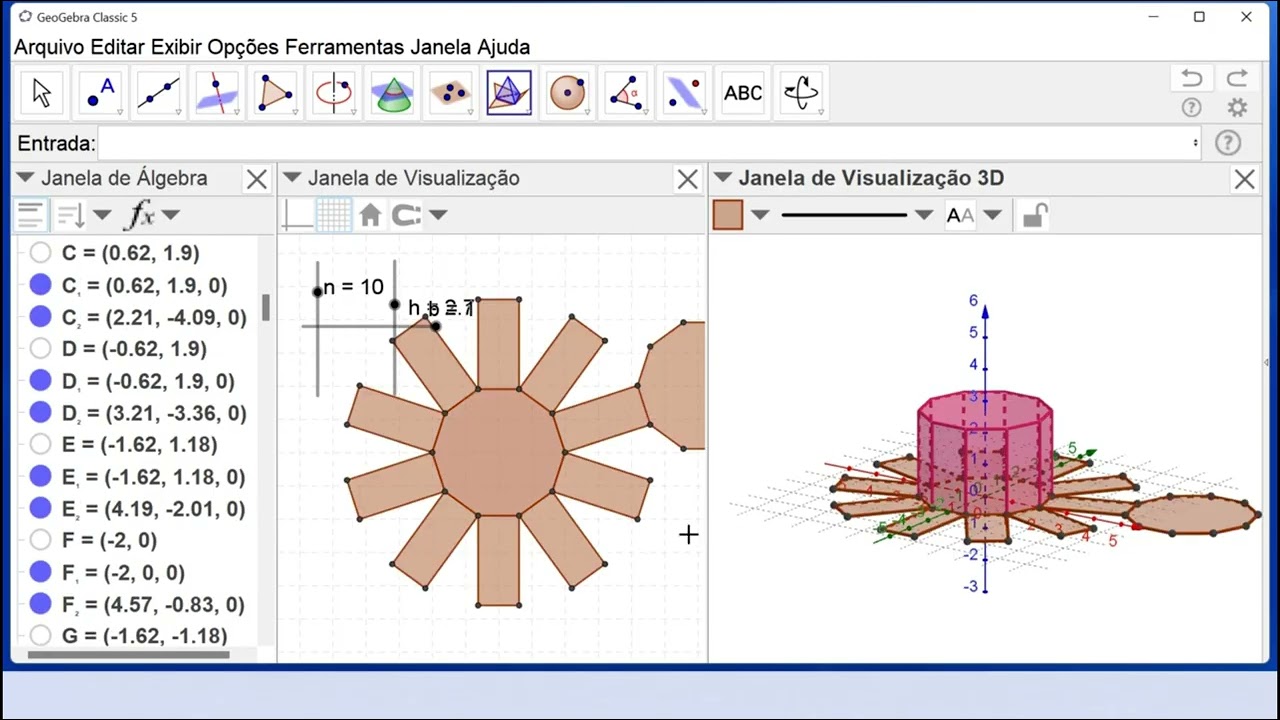This screenshot has height=720, width=1280.
Task: Open the Arquivo menu
Action: point(49,47)
